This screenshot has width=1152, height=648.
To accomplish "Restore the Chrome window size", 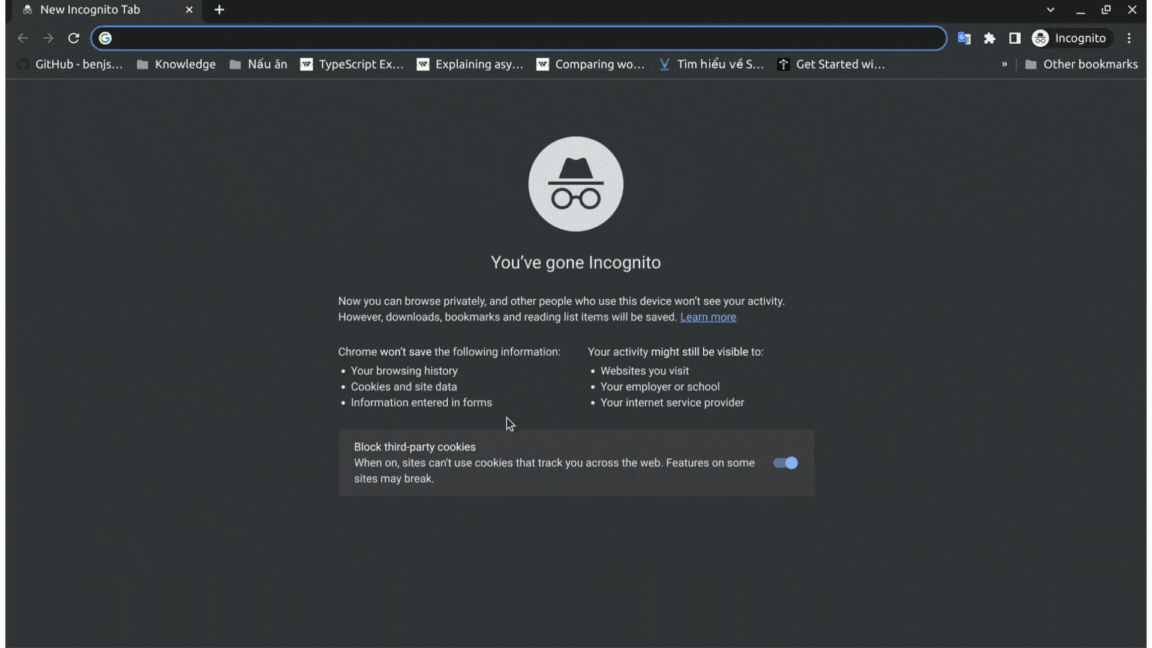I will [x=1106, y=10].
